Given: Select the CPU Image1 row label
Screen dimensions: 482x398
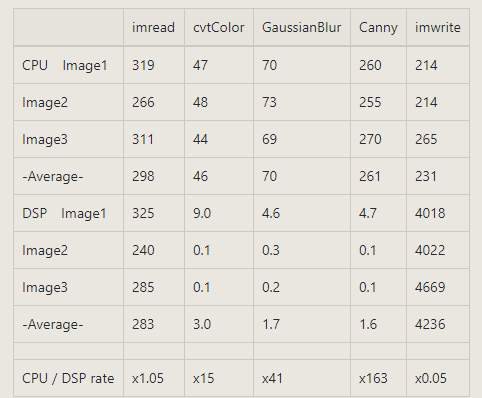Looking at the screenshot, I should click(65, 65).
